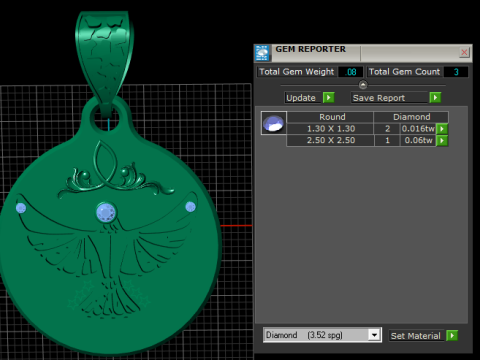Image resolution: width=480 pixels, height=360 pixels.
Task: Collapse the panel header using the round arrow
Action: click(x=363, y=85)
